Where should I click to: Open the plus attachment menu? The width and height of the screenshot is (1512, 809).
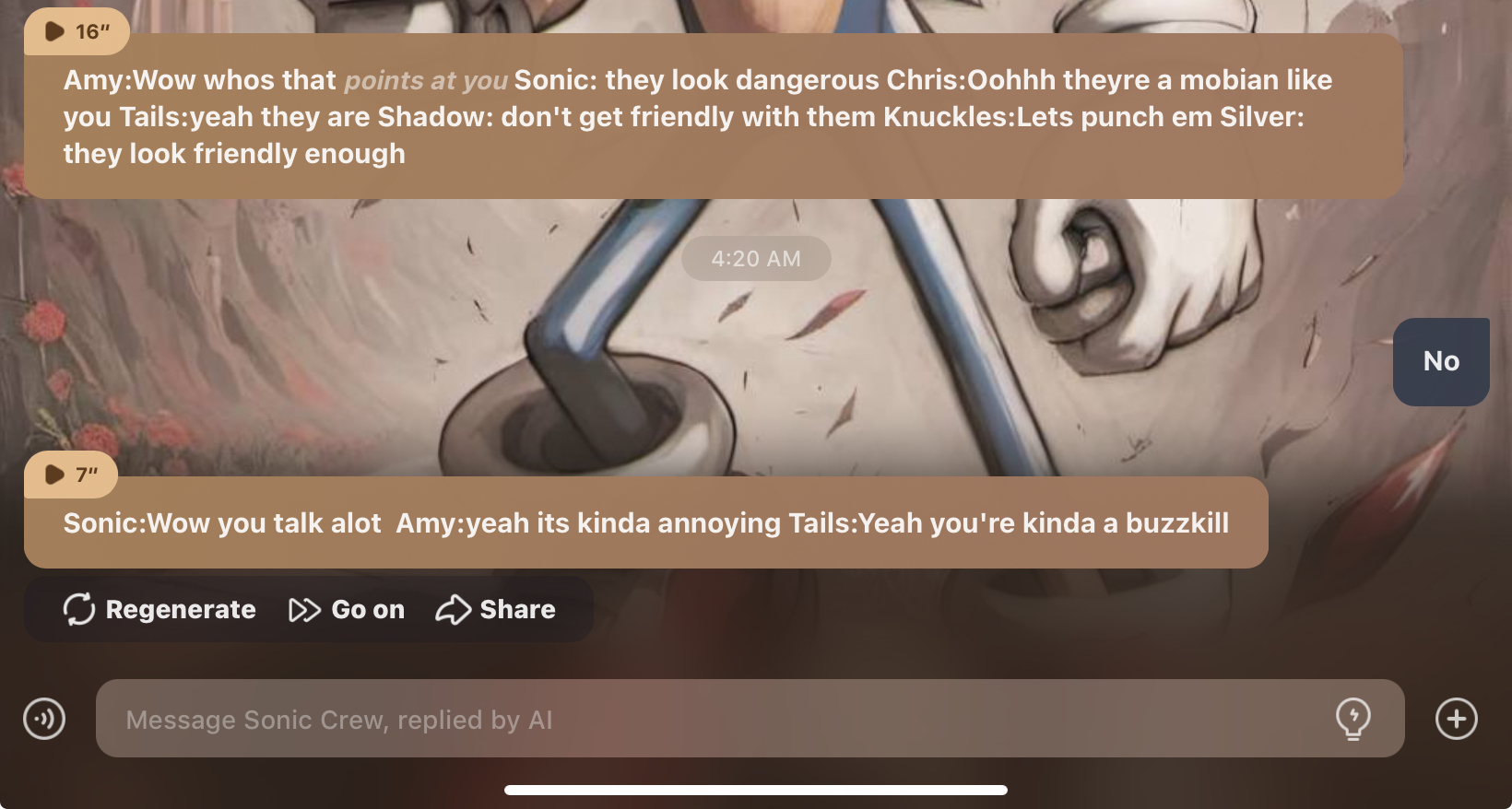coord(1457,719)
